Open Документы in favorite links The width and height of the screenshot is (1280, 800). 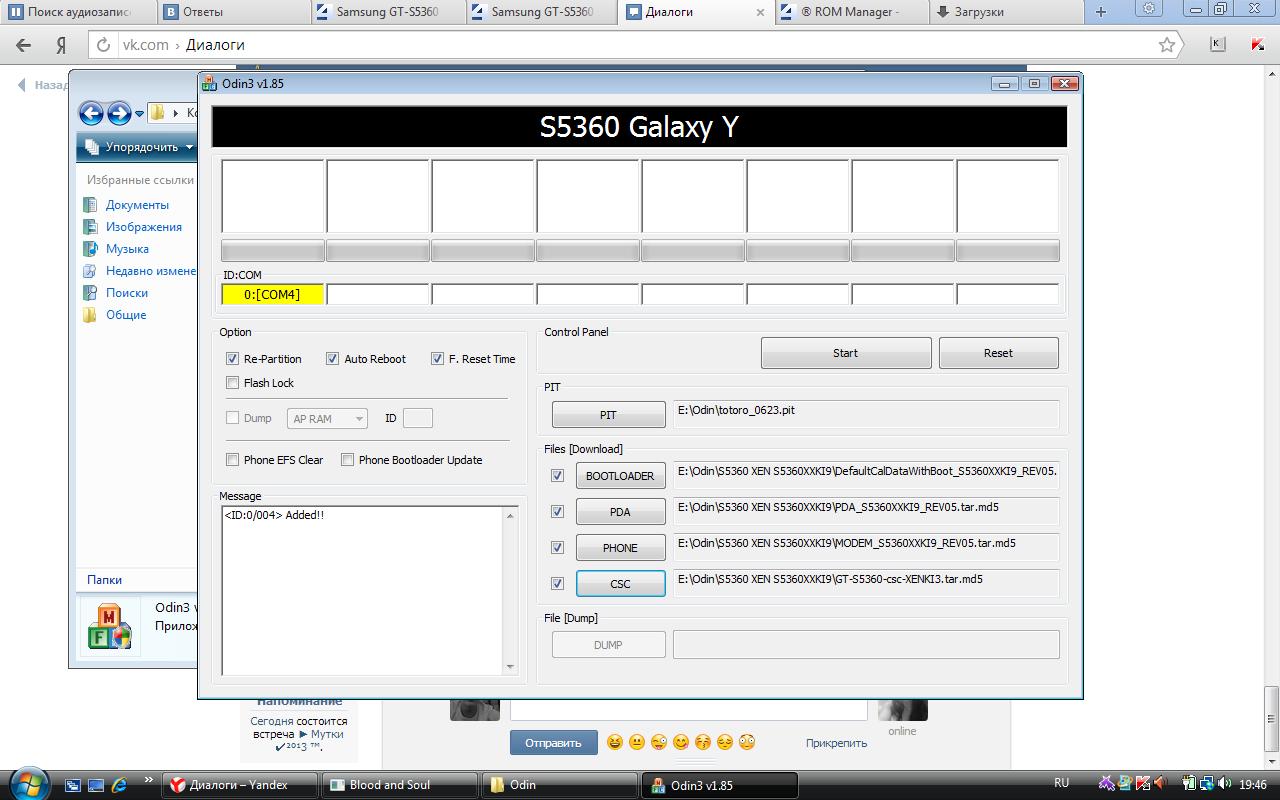pos(137,205)
